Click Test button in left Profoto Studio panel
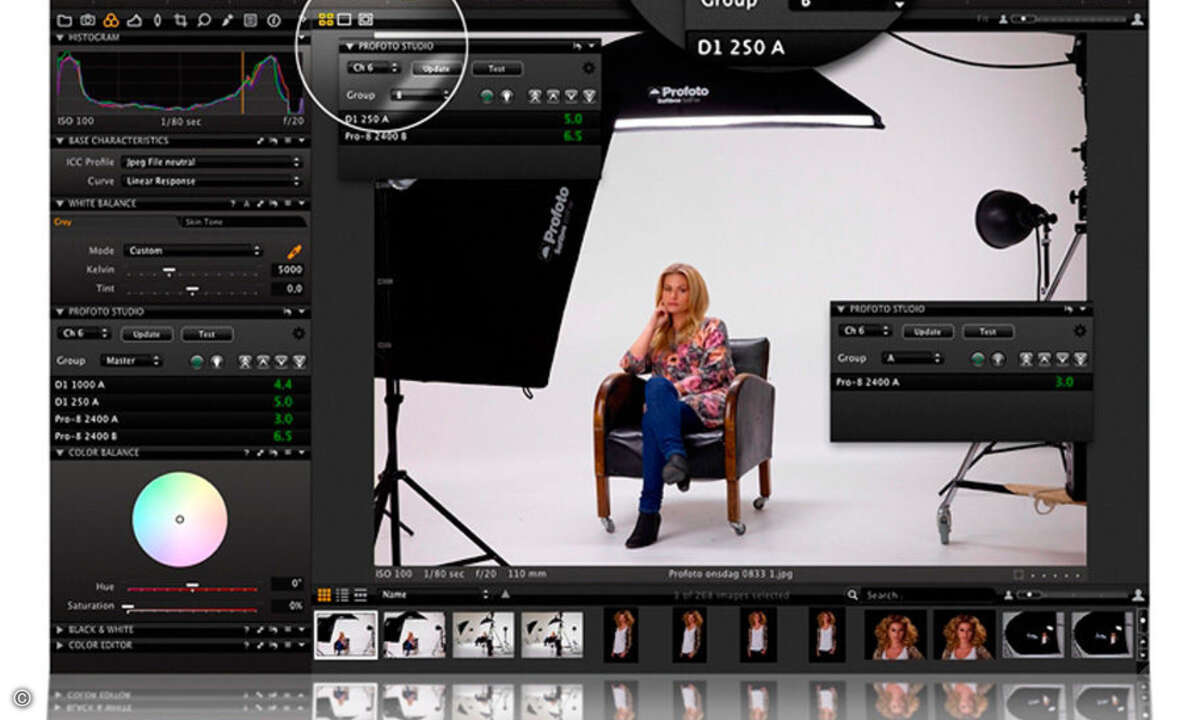The image size is (1200, 720). click(207, 334)
